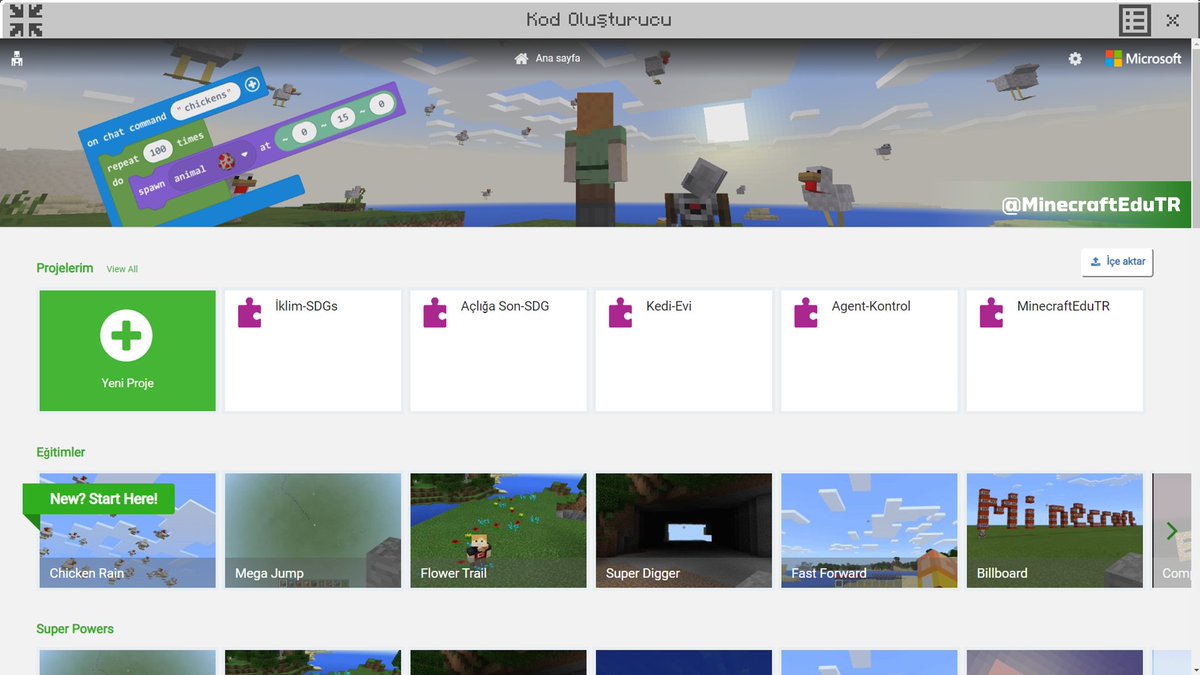Image resolution: width=1200 pixels, height=675 pixels.
Task: Open the Açlığa Son-SDG project card
Action: pyautogui.click(x=498, y=351)
